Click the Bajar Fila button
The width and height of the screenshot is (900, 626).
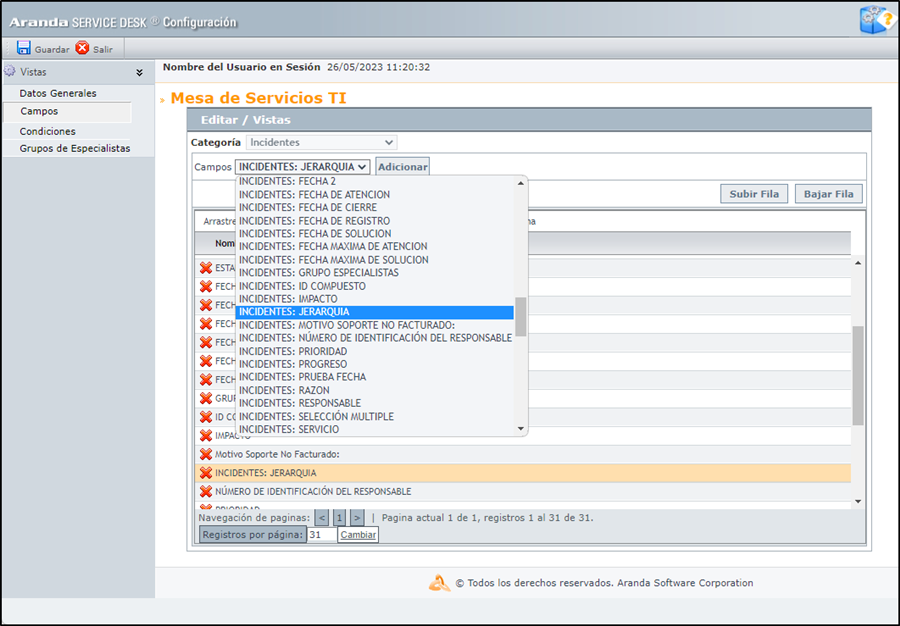pyautogui.click(x=828, y=194)
